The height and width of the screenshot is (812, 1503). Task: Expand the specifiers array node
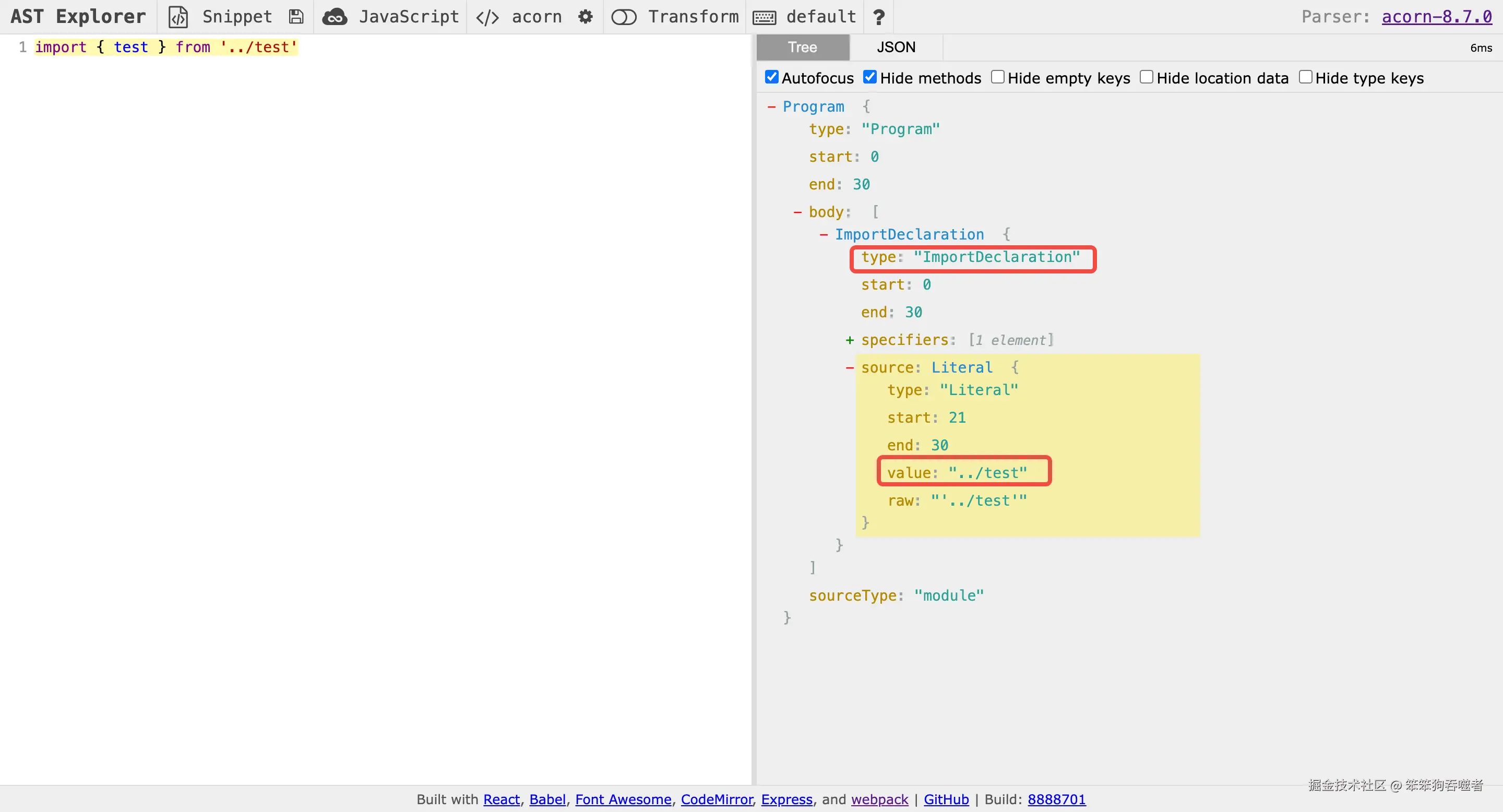850,340
